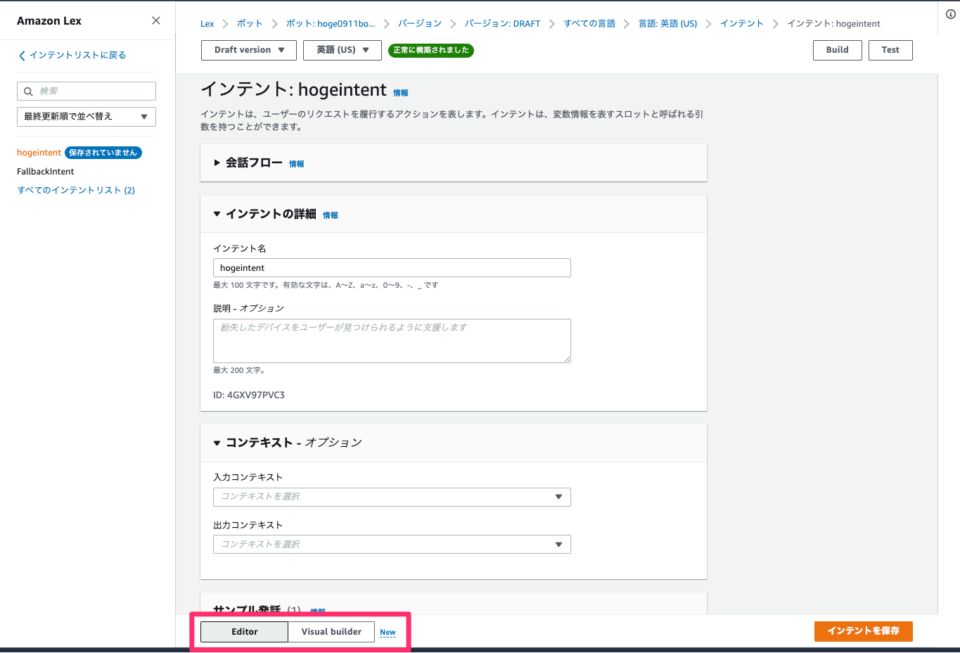The image size is (960, 653).
Task: Open the バージョン breadcrumb link
Action: 419,24
